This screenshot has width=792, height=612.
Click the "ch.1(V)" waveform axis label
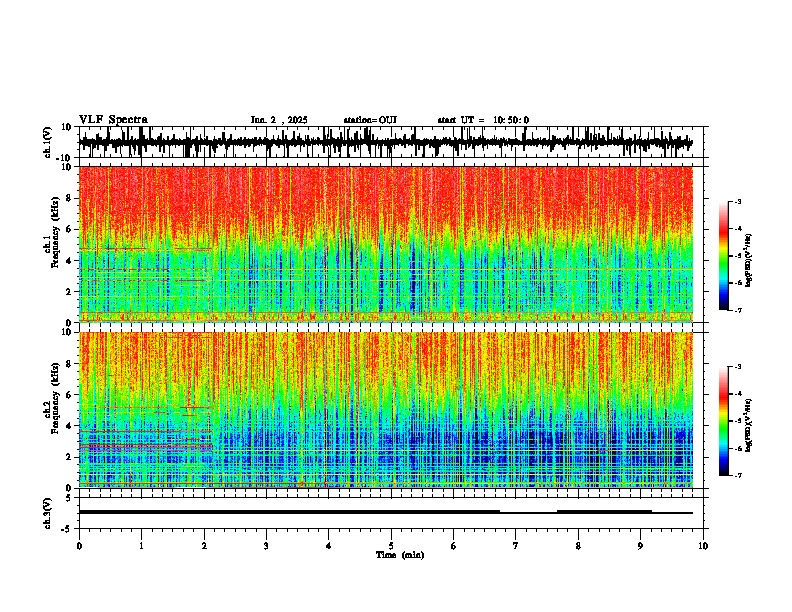tap(48, 142)
